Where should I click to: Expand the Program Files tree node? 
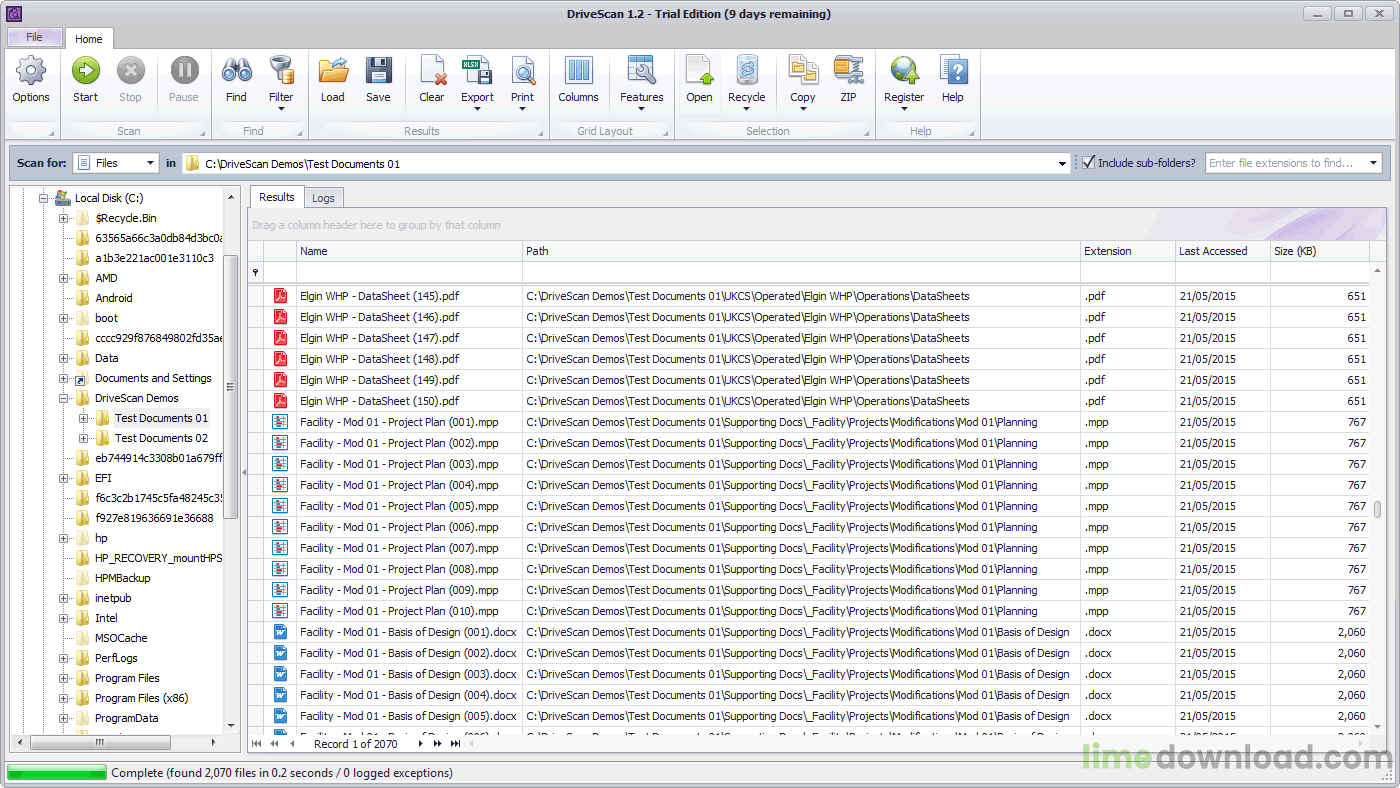[x=64, y=678]
